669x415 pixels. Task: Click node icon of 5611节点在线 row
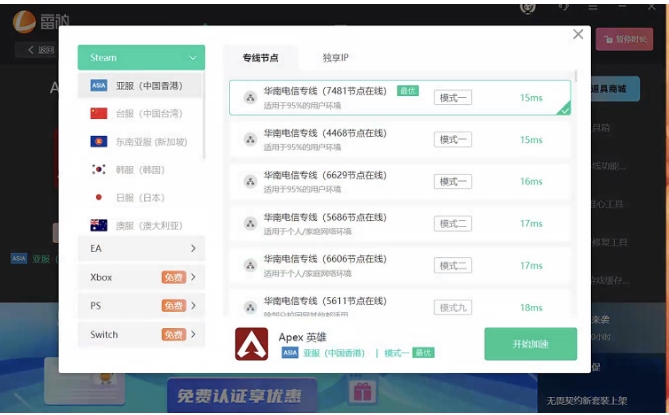[x=250, y=307]
